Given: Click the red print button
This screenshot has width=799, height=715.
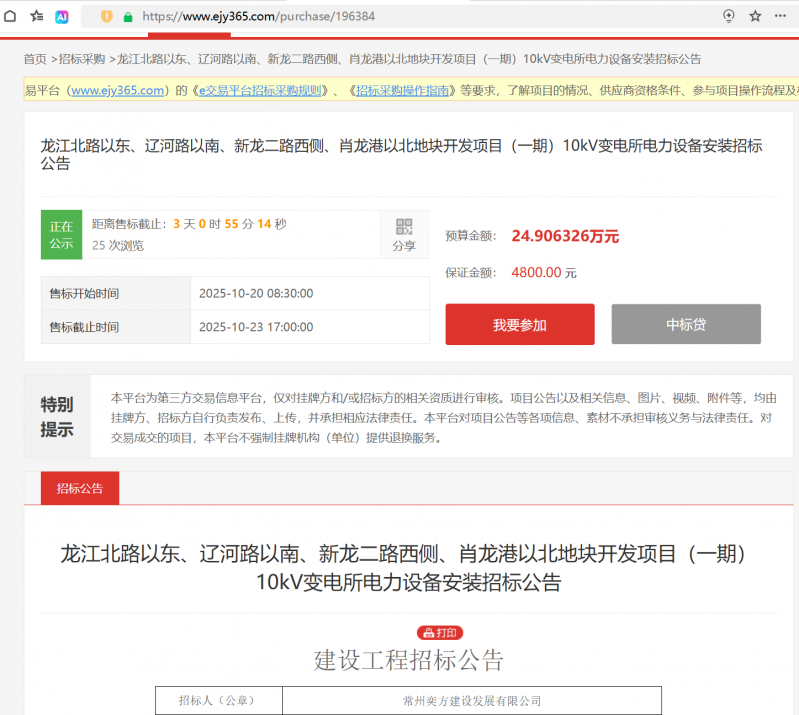Looking at the screenshot, I should (440, 632).
